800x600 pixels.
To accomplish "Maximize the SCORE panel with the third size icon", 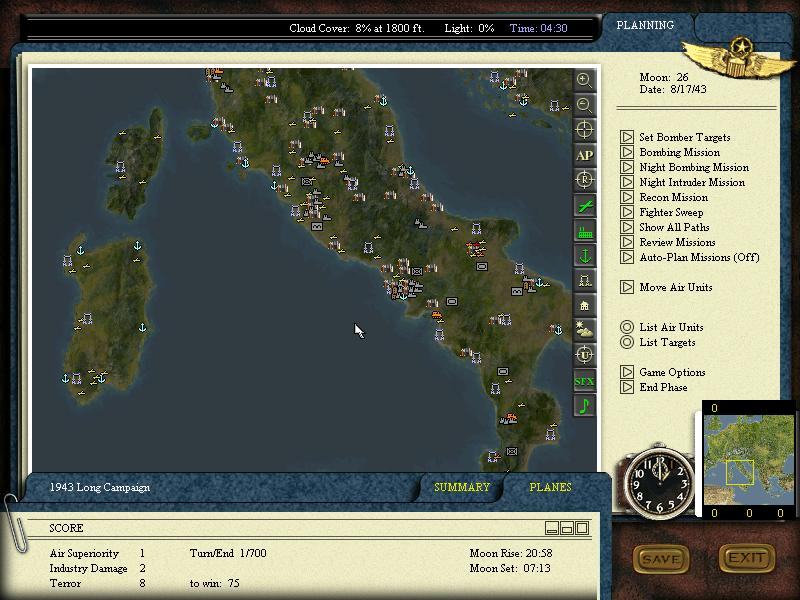I will pyautogui.click(x=582, y=528).
